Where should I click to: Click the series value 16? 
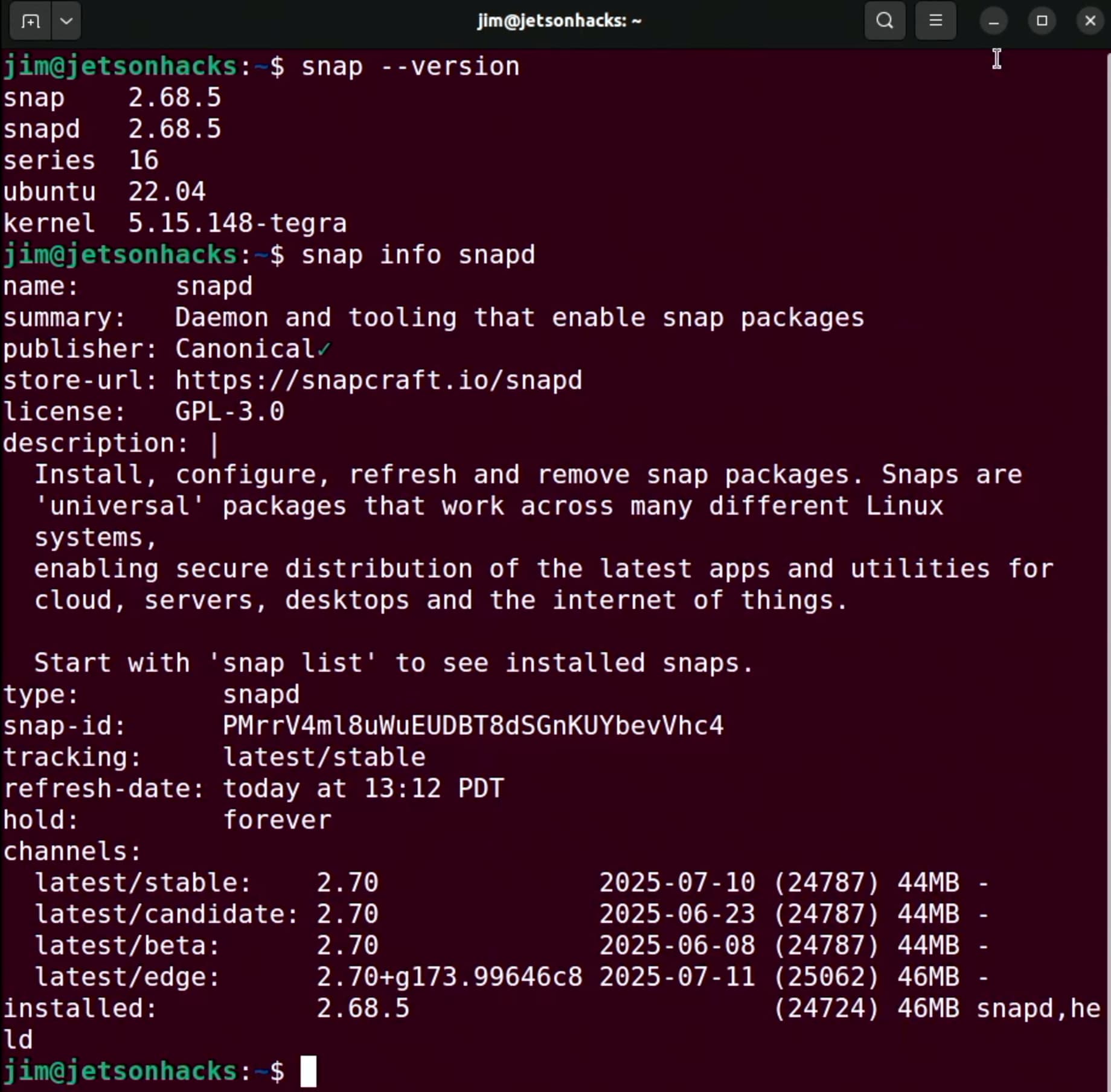pos(143,161)
